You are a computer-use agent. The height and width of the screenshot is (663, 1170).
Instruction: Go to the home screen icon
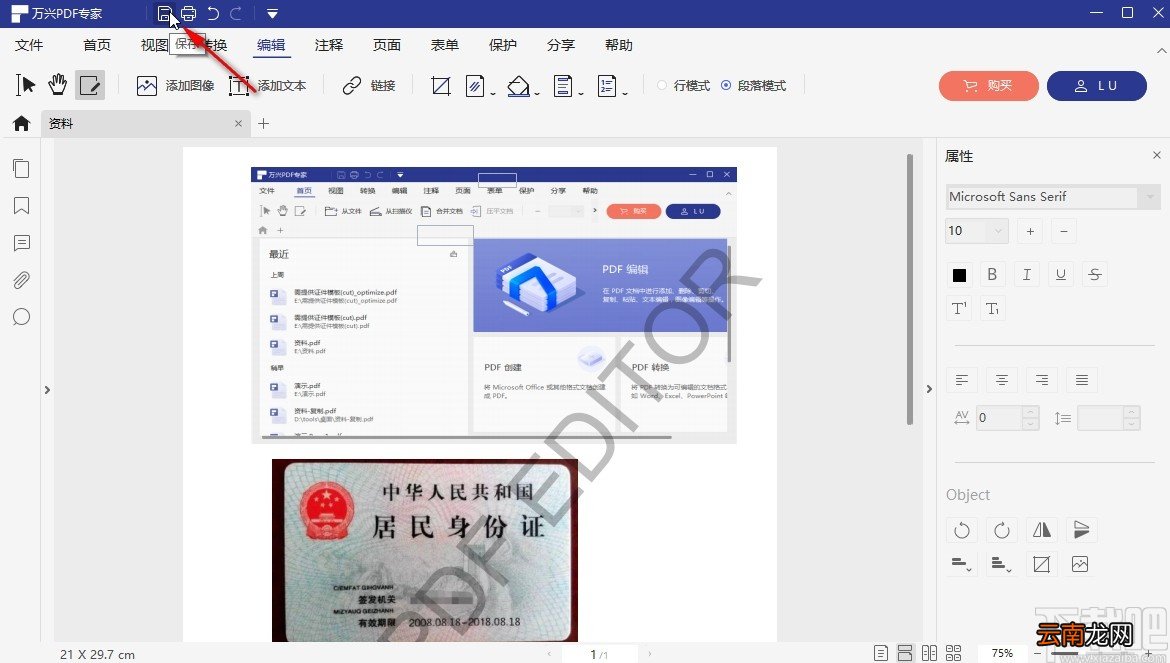click(21, 123)
